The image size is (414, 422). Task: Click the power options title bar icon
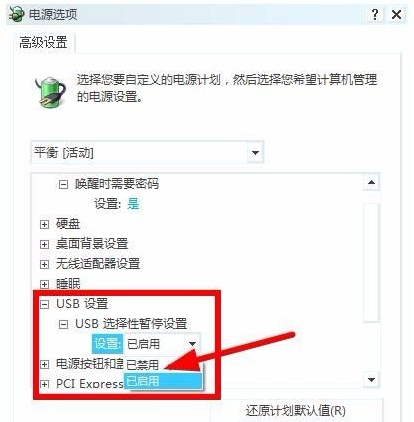coord(17,14)
